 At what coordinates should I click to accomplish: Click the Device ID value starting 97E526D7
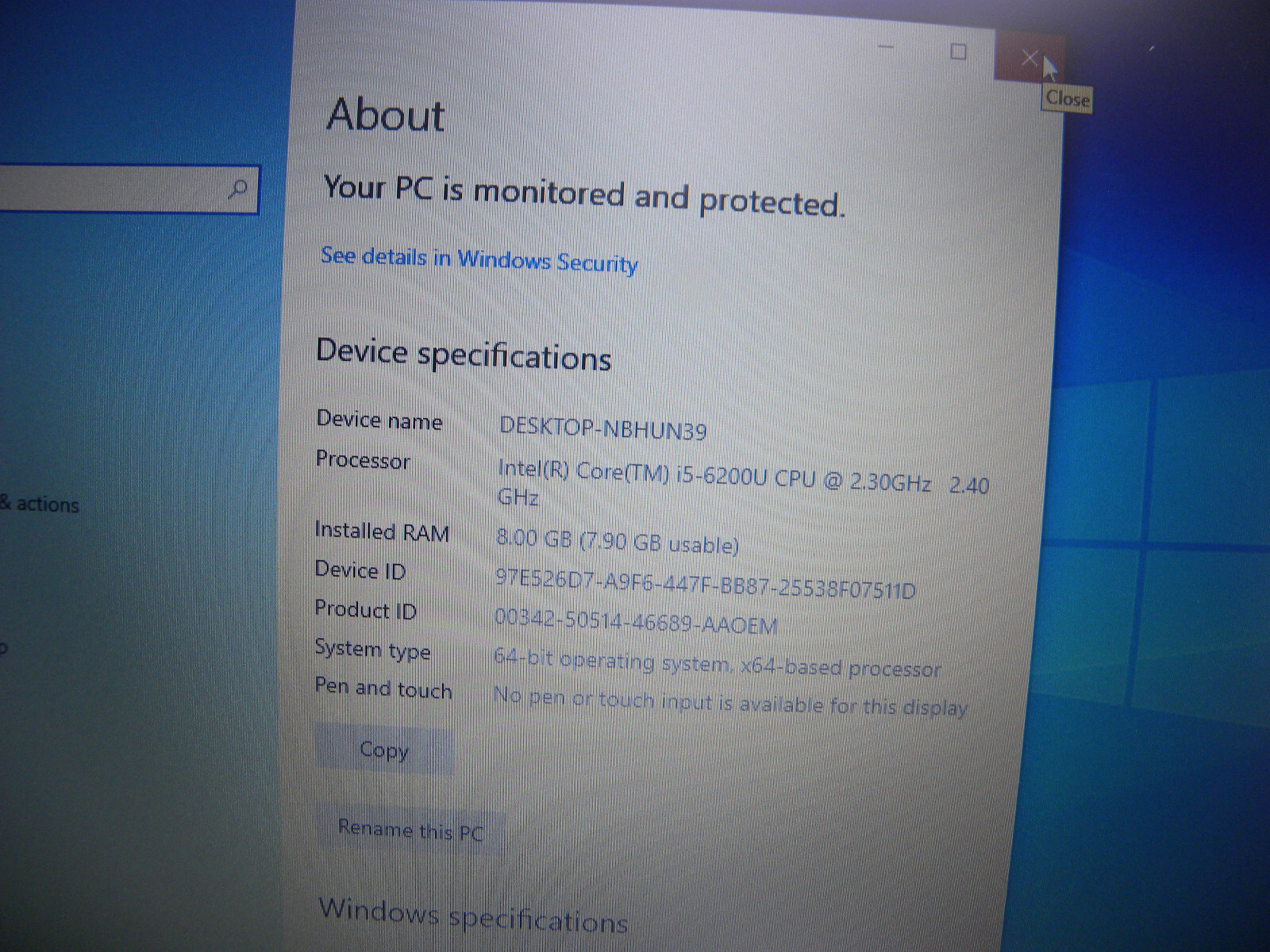[706, 585]
